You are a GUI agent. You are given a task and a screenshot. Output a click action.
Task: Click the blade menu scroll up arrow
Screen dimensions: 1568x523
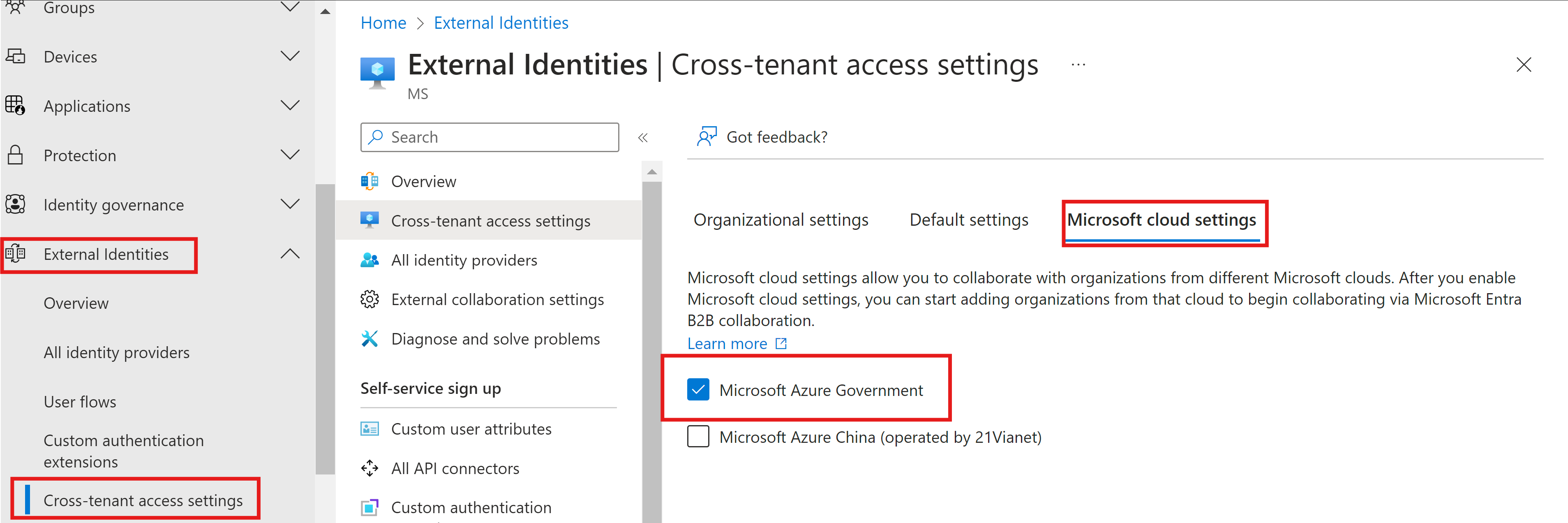point(652,172)
